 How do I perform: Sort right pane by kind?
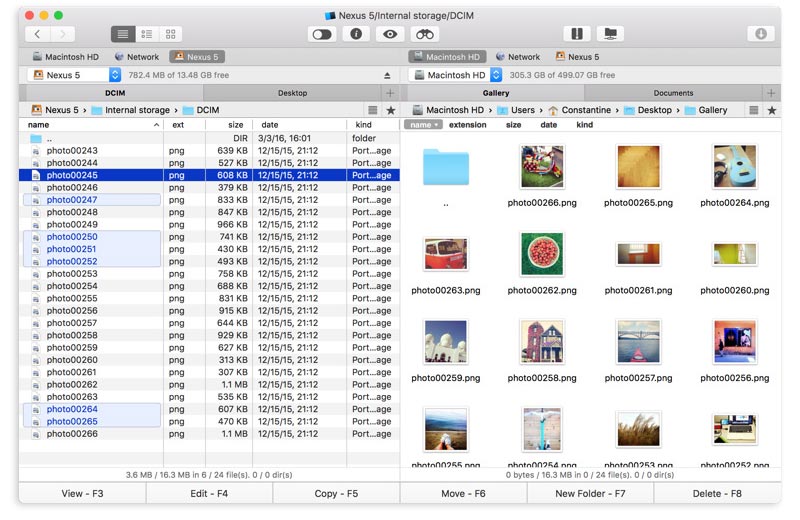tap(584, 125)
